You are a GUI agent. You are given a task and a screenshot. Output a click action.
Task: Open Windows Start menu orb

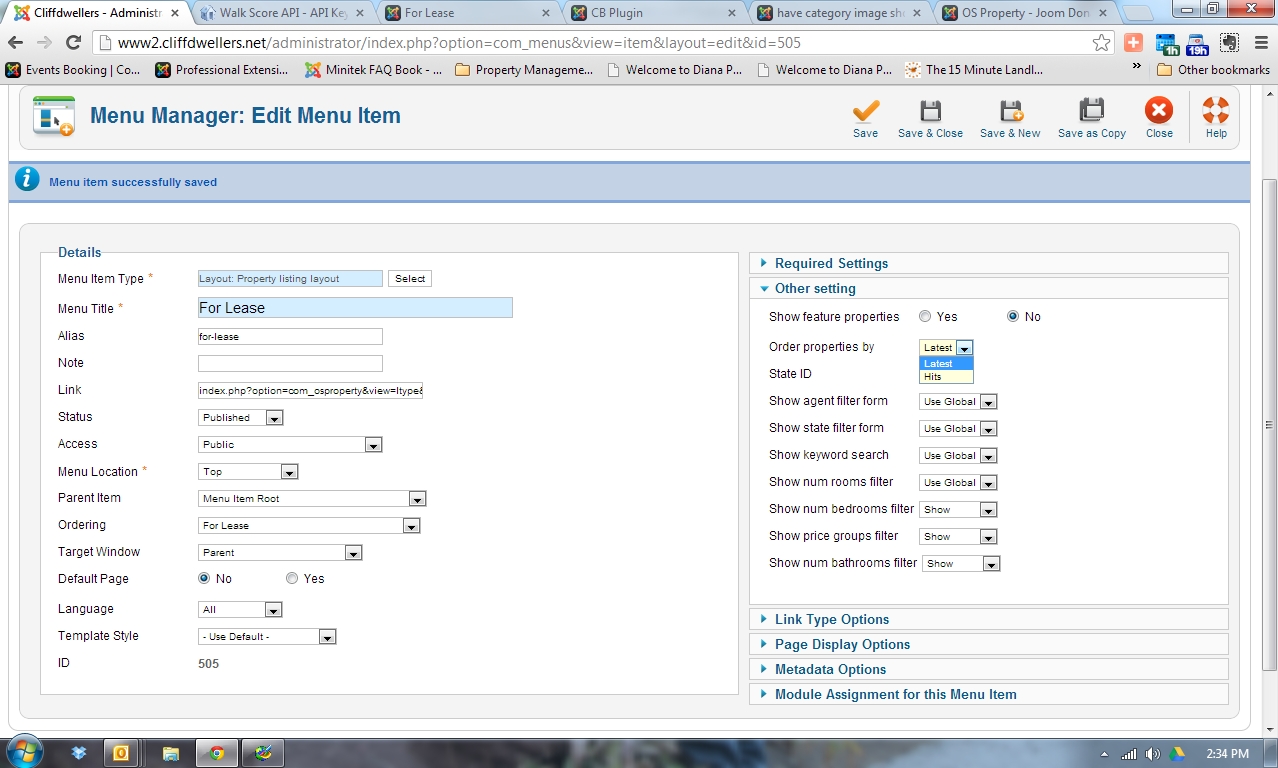pyautogui.click(x=24, y=752)
